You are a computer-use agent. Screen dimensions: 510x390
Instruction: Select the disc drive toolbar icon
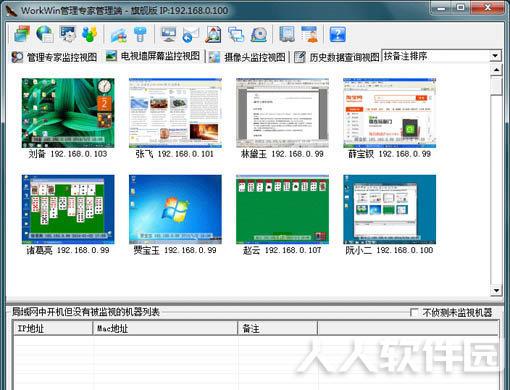click(259, 34)
